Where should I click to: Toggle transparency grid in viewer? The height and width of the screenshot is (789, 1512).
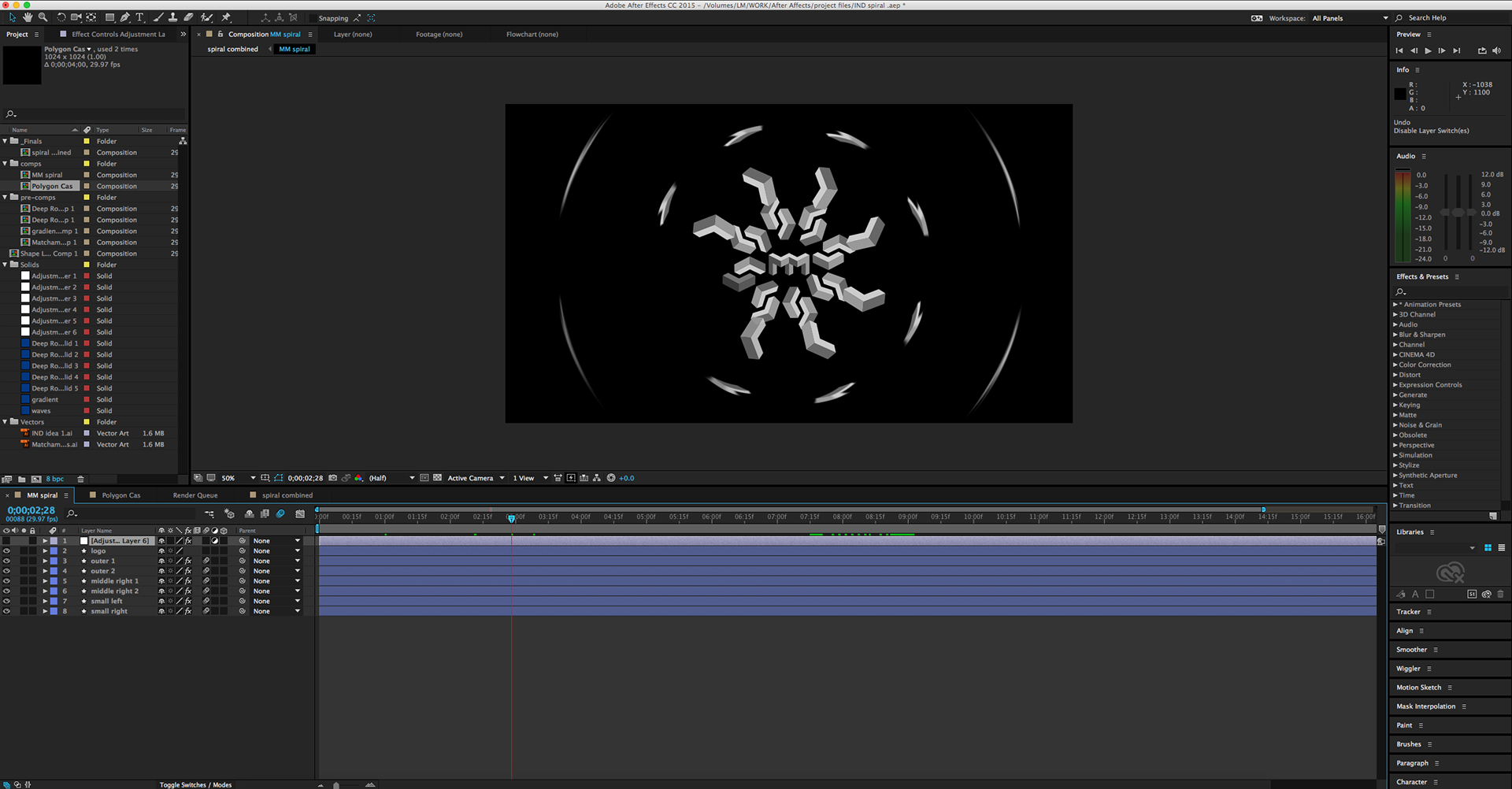pyautogui.click(x=437, y=478)
